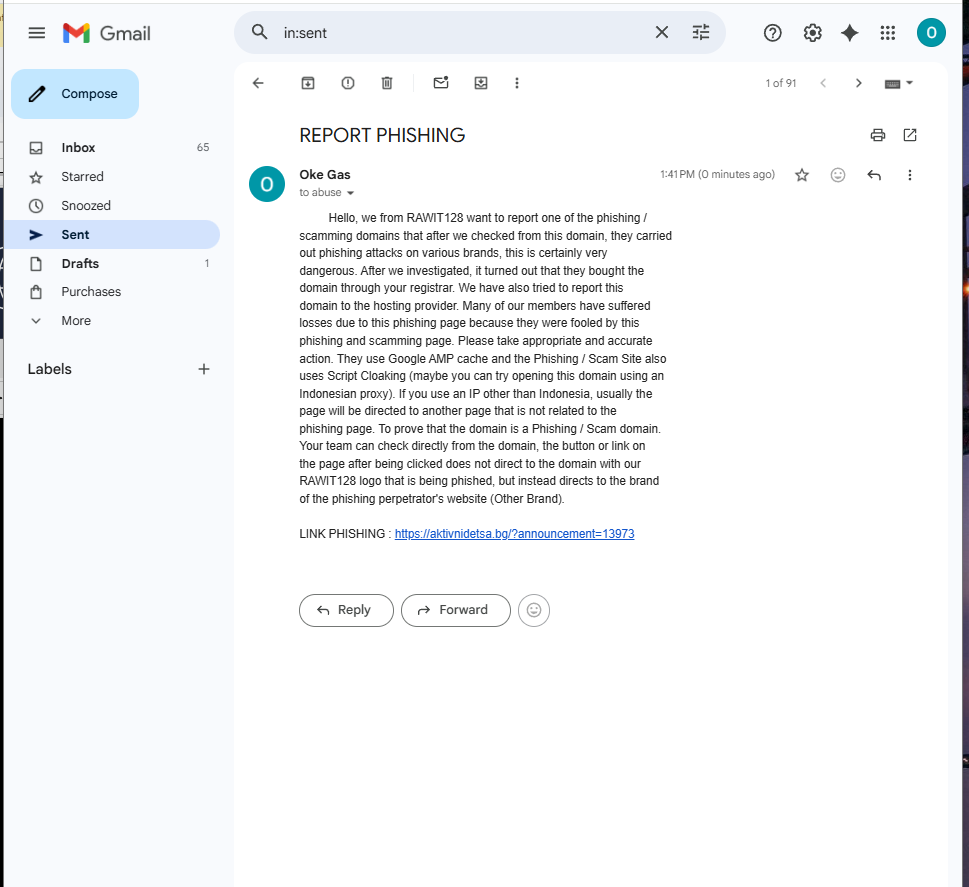
Task: Click the Reply button below message
Action: click(x=346, y=610)
